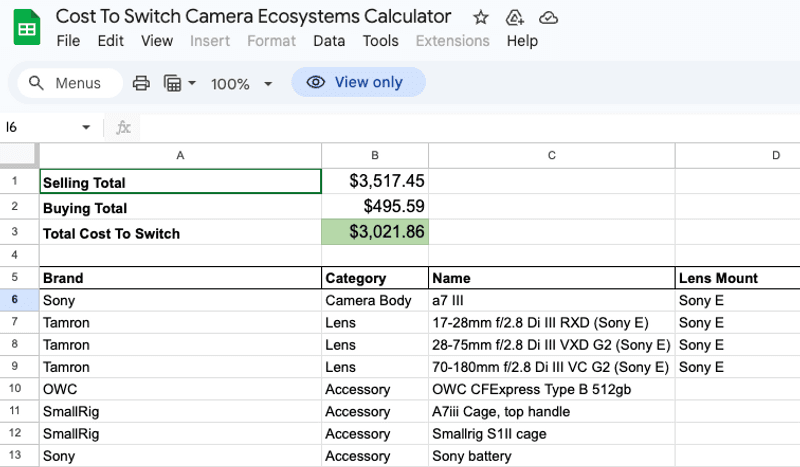Select row 1 header
Viewport: 800px width, 467px height.
click(19, 181)
